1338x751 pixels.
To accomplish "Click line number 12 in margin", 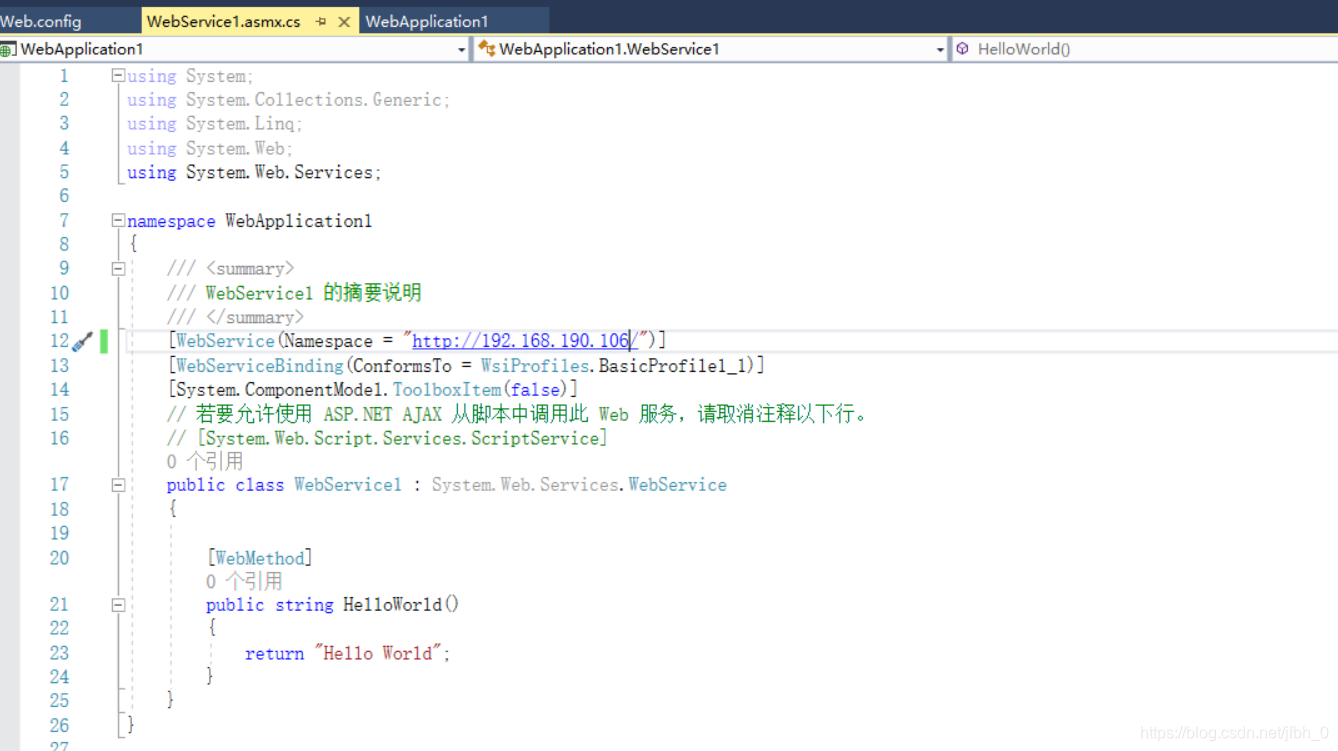I will point(60,341).
